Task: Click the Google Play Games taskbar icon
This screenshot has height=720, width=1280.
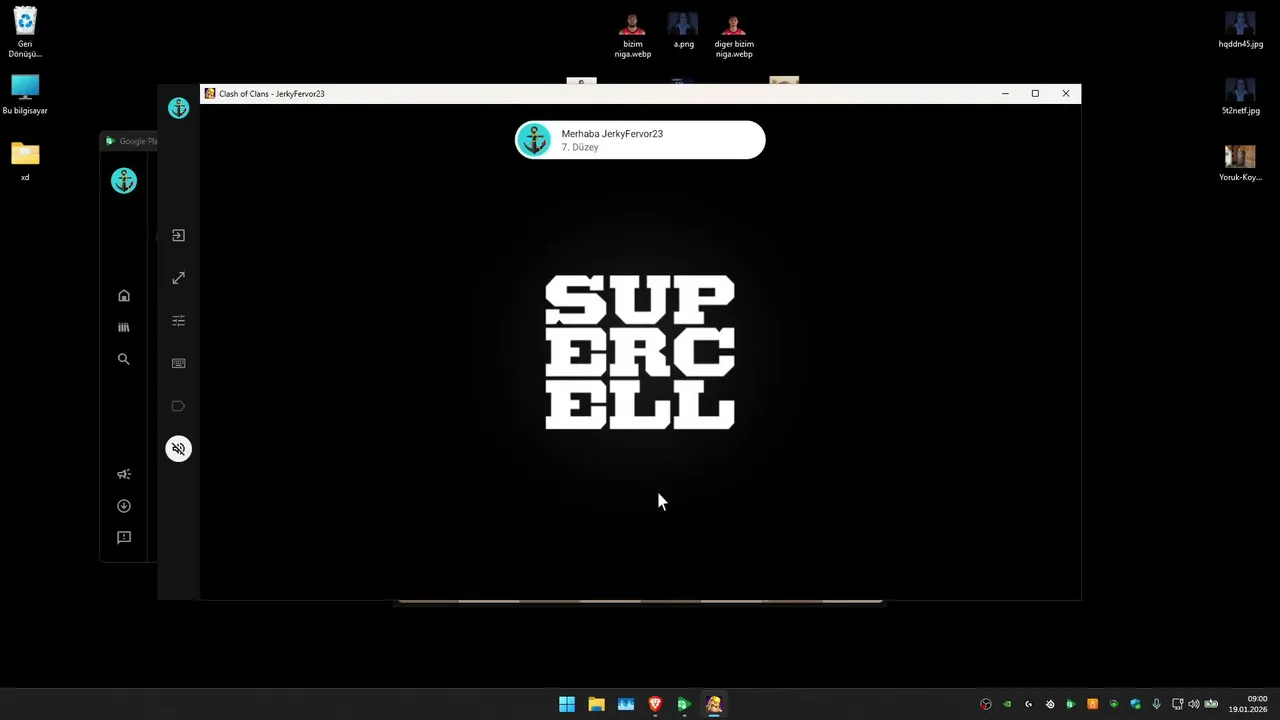Action: coord(684,704)
